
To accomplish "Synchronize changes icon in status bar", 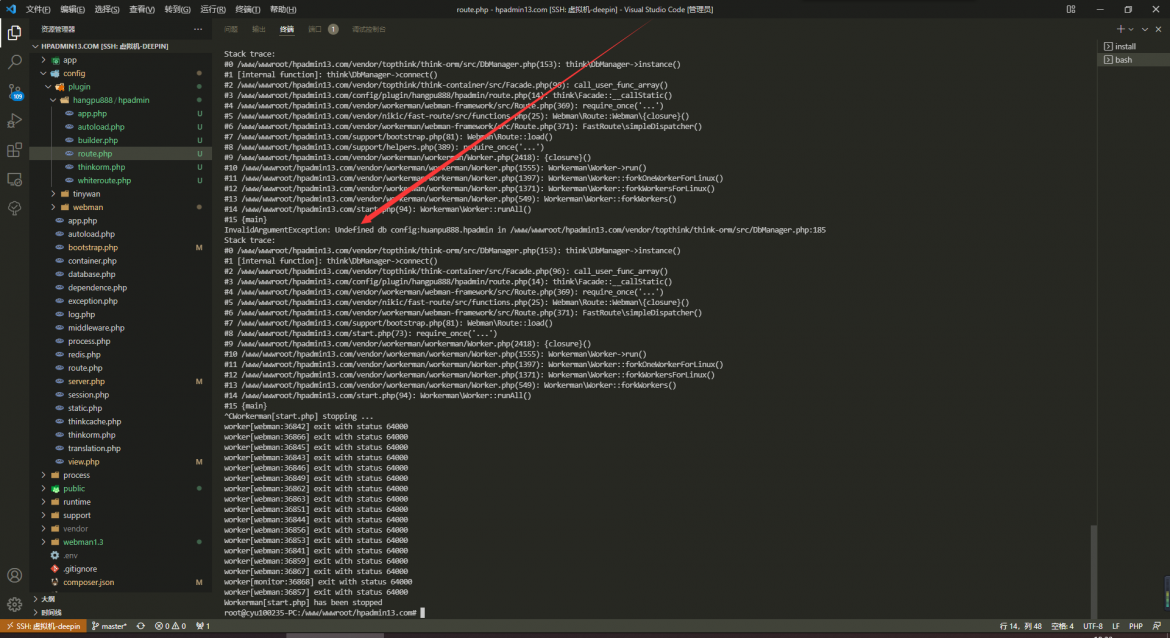I will click(140, 626).
